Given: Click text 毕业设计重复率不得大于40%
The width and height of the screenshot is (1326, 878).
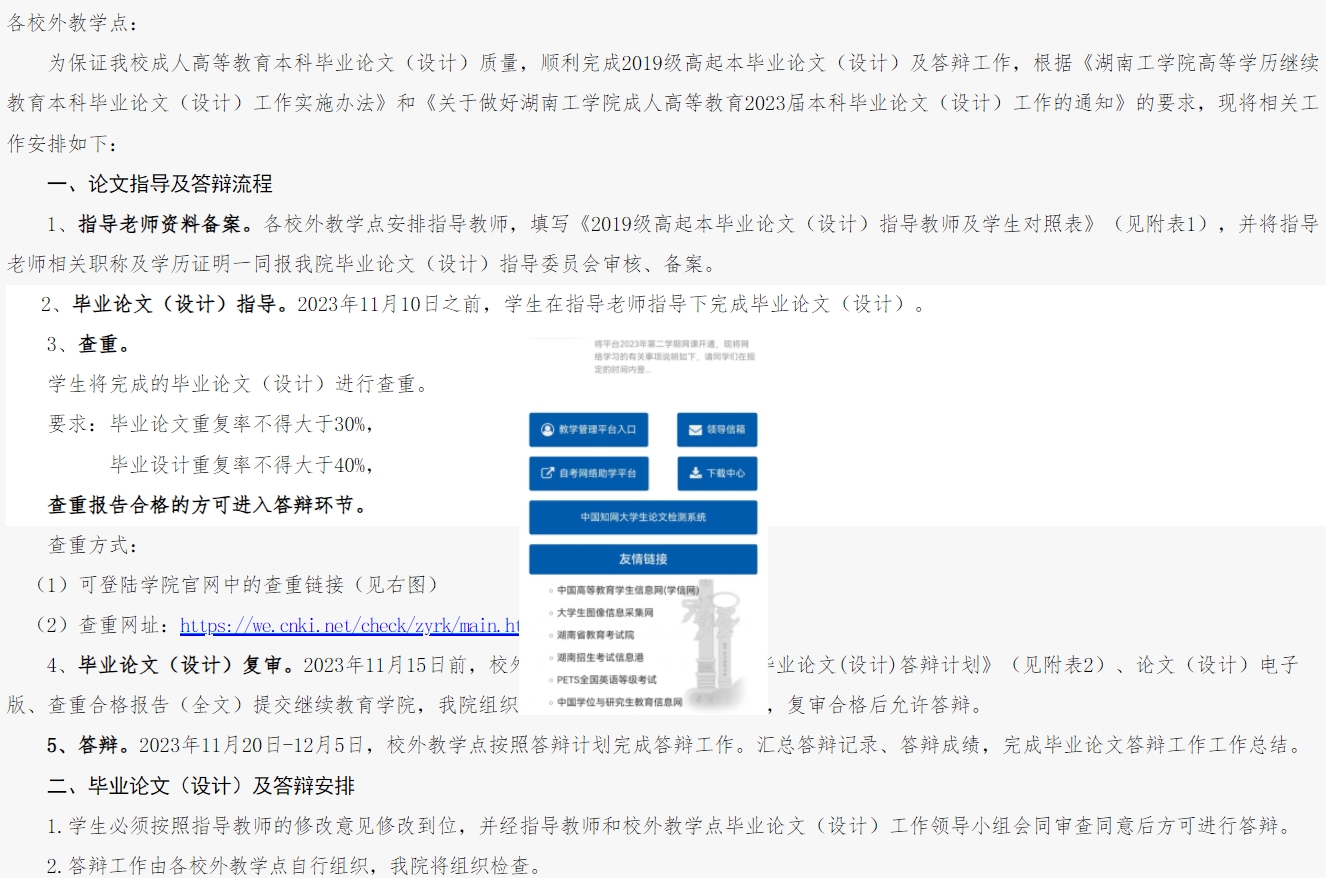Looking at the screenshot, I should (238, 464).
